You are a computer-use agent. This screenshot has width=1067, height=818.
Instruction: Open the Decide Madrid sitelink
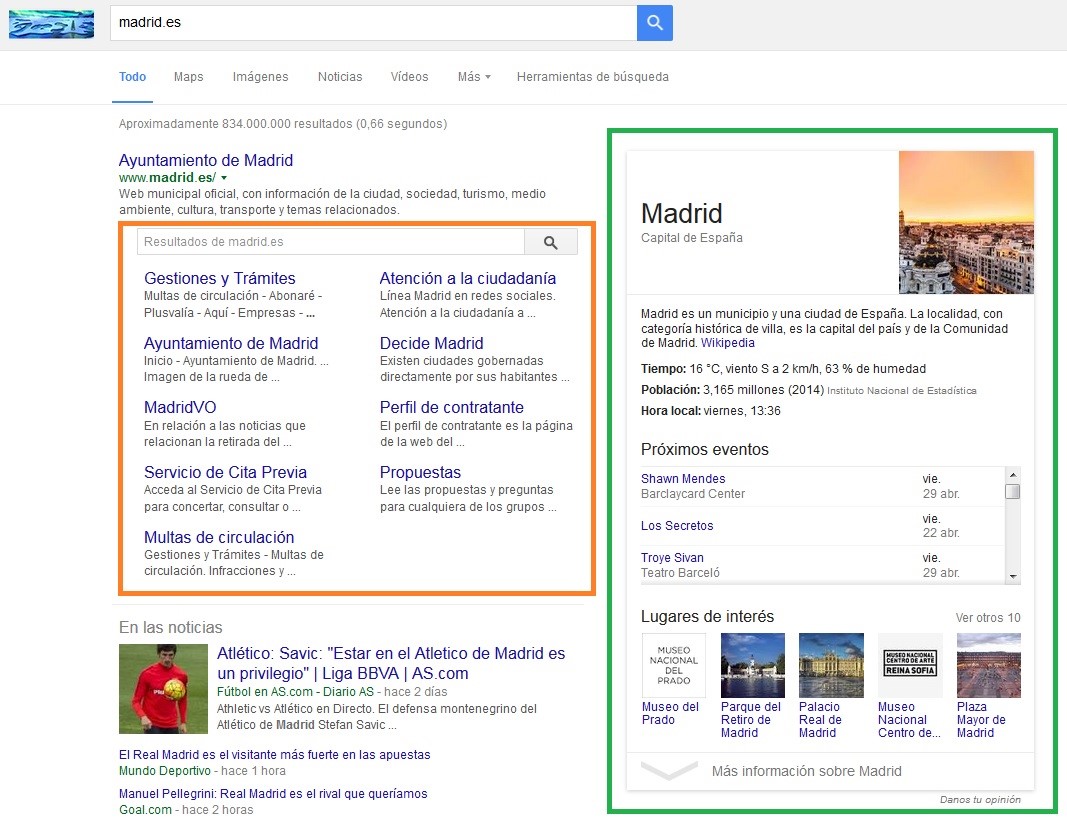431,343
